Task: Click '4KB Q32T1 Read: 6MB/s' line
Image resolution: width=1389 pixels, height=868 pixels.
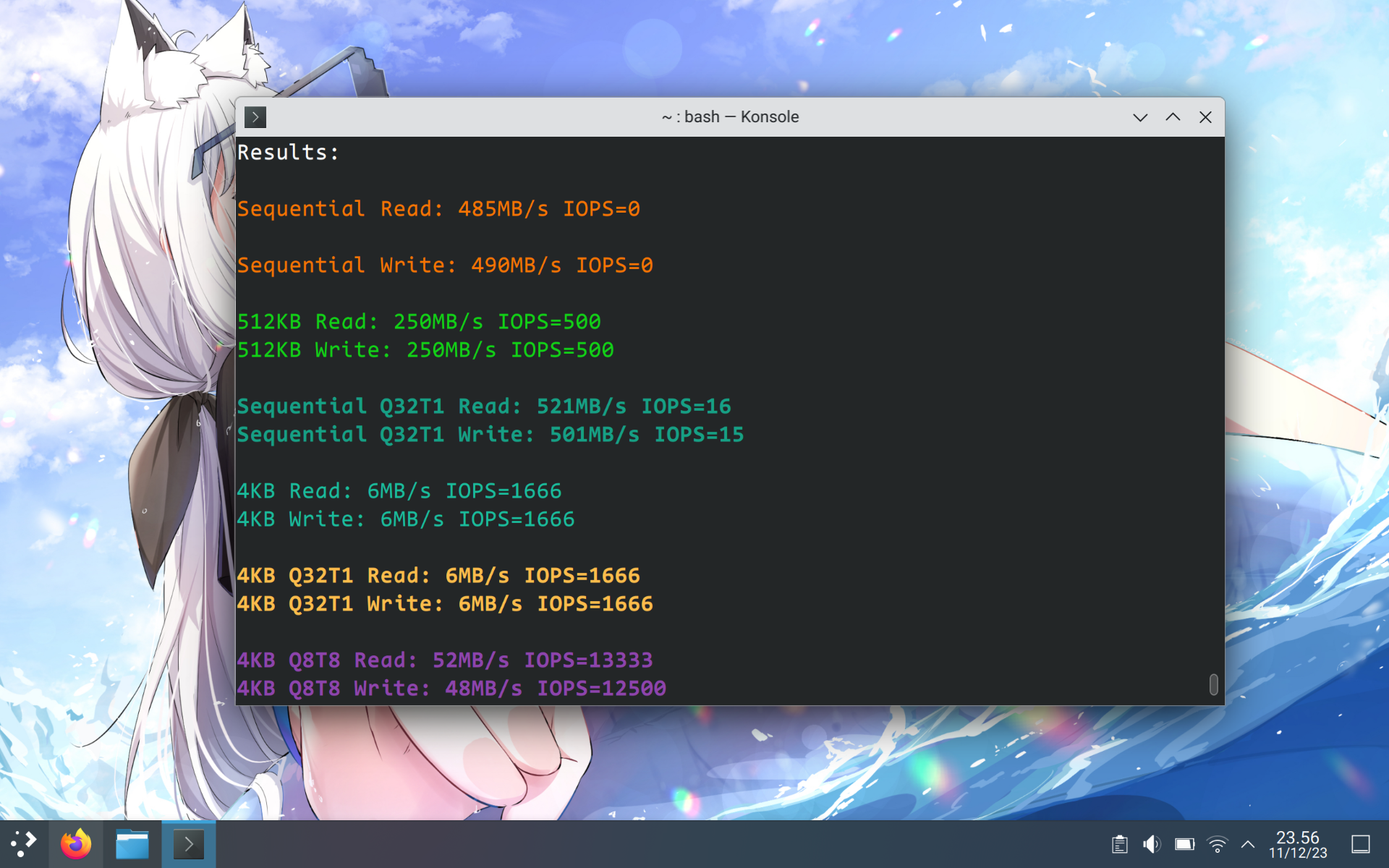Action: [438, 576]
